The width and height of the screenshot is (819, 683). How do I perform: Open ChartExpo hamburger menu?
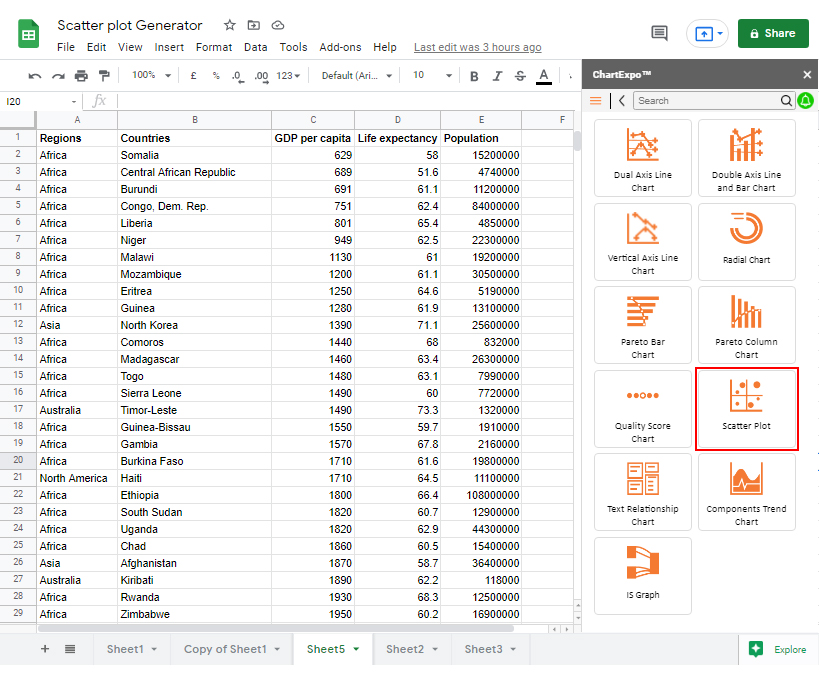tap(595, 101)
